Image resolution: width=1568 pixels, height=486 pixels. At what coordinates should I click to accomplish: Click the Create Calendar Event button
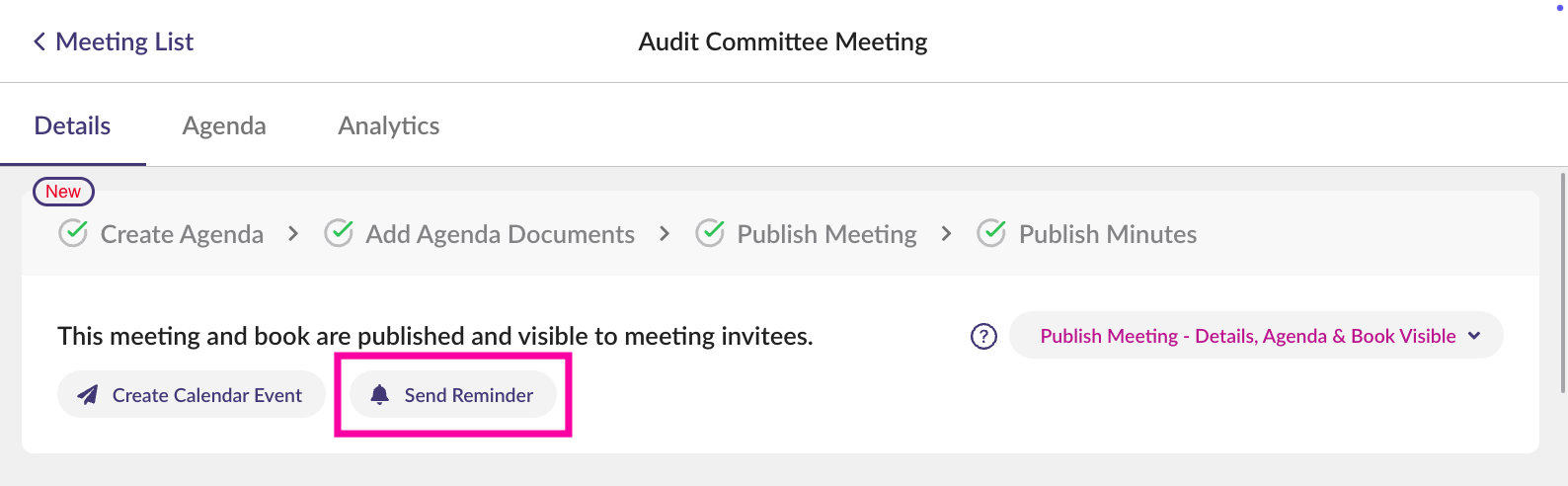point(192,395)
